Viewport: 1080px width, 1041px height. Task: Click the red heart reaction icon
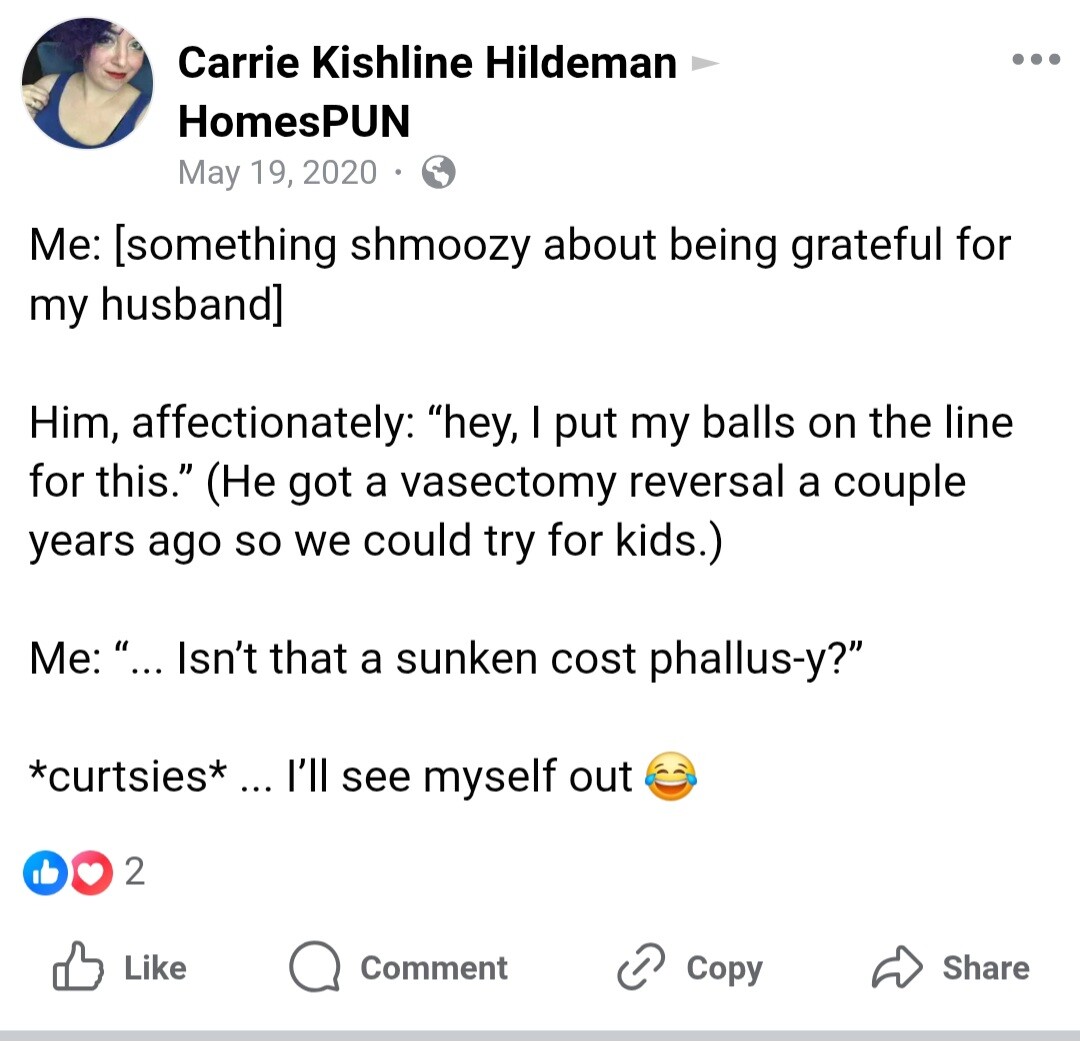[x=92, y=873]
